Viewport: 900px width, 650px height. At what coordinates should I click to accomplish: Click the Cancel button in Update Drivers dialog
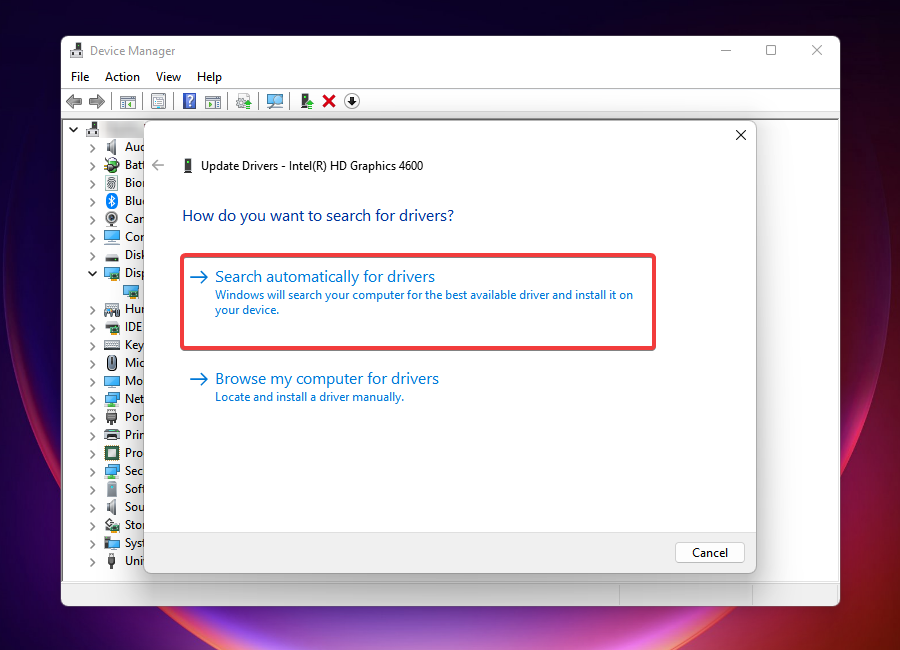[x=709, y=552]
